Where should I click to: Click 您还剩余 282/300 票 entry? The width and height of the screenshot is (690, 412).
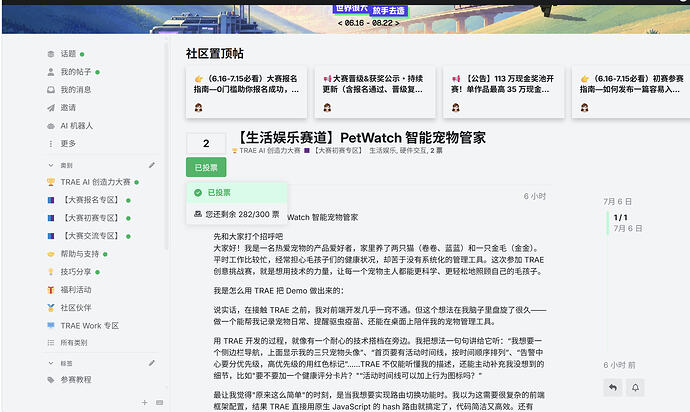[x=237, y=214]
